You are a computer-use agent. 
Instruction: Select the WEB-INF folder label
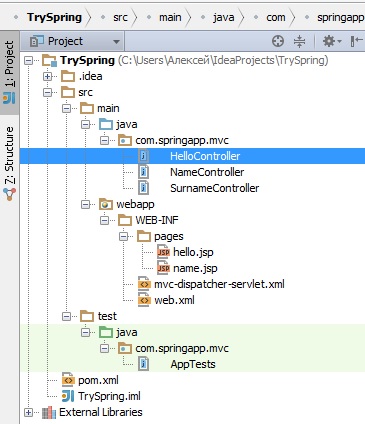tap(157, 220)
